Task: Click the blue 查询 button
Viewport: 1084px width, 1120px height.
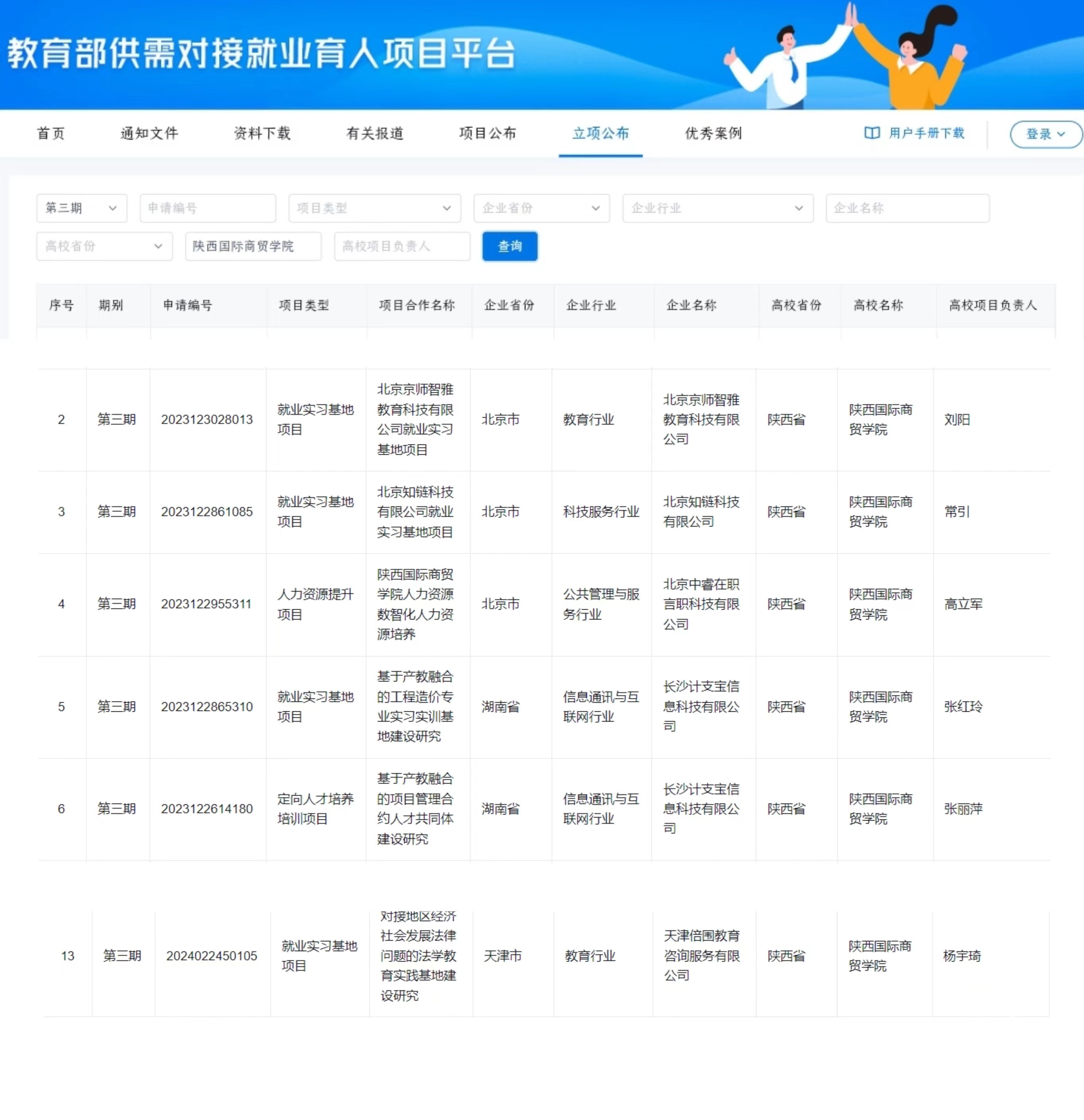Action: 510,246
